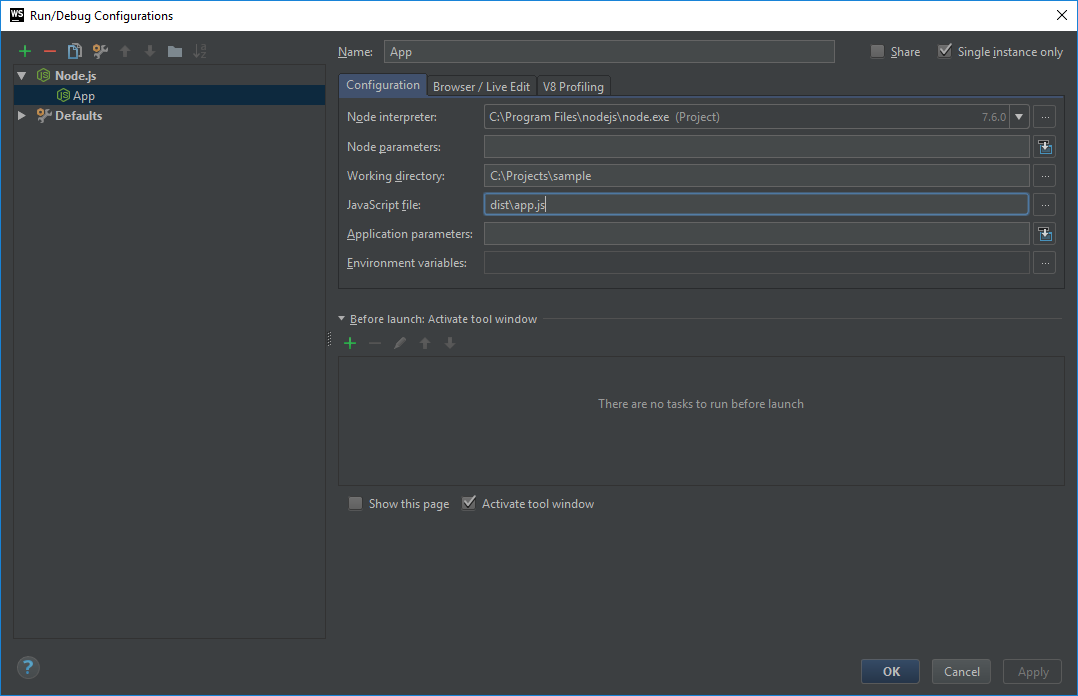The image size is (1078, 696).
Task: Expand the Defaults tree node
Action: click(x=22, y=116)
